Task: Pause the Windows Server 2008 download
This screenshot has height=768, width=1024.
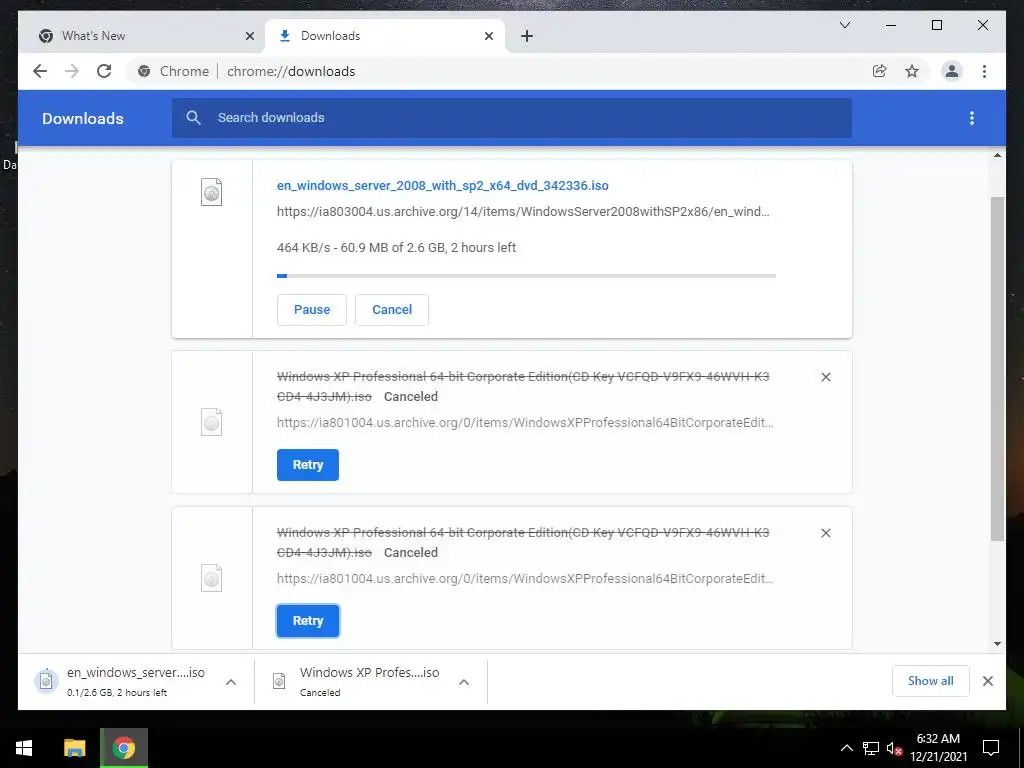Action: (x=312, y=310)
